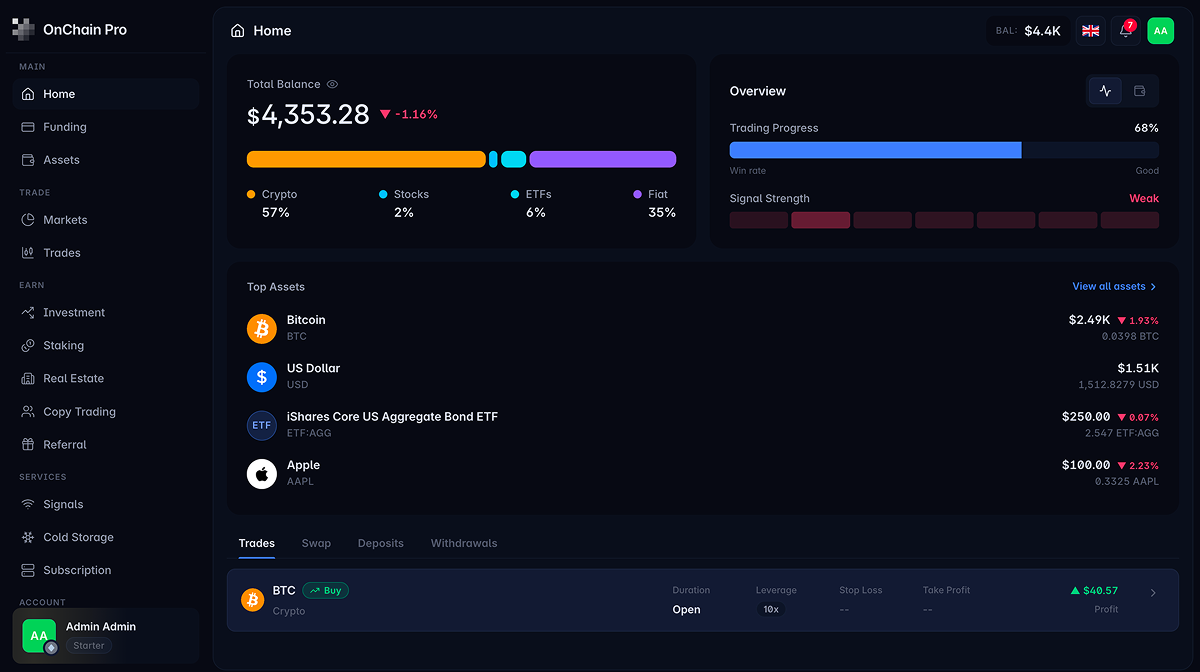
Task: Click the OnChain Pro logo icon
Action: (x=24, y=29)
